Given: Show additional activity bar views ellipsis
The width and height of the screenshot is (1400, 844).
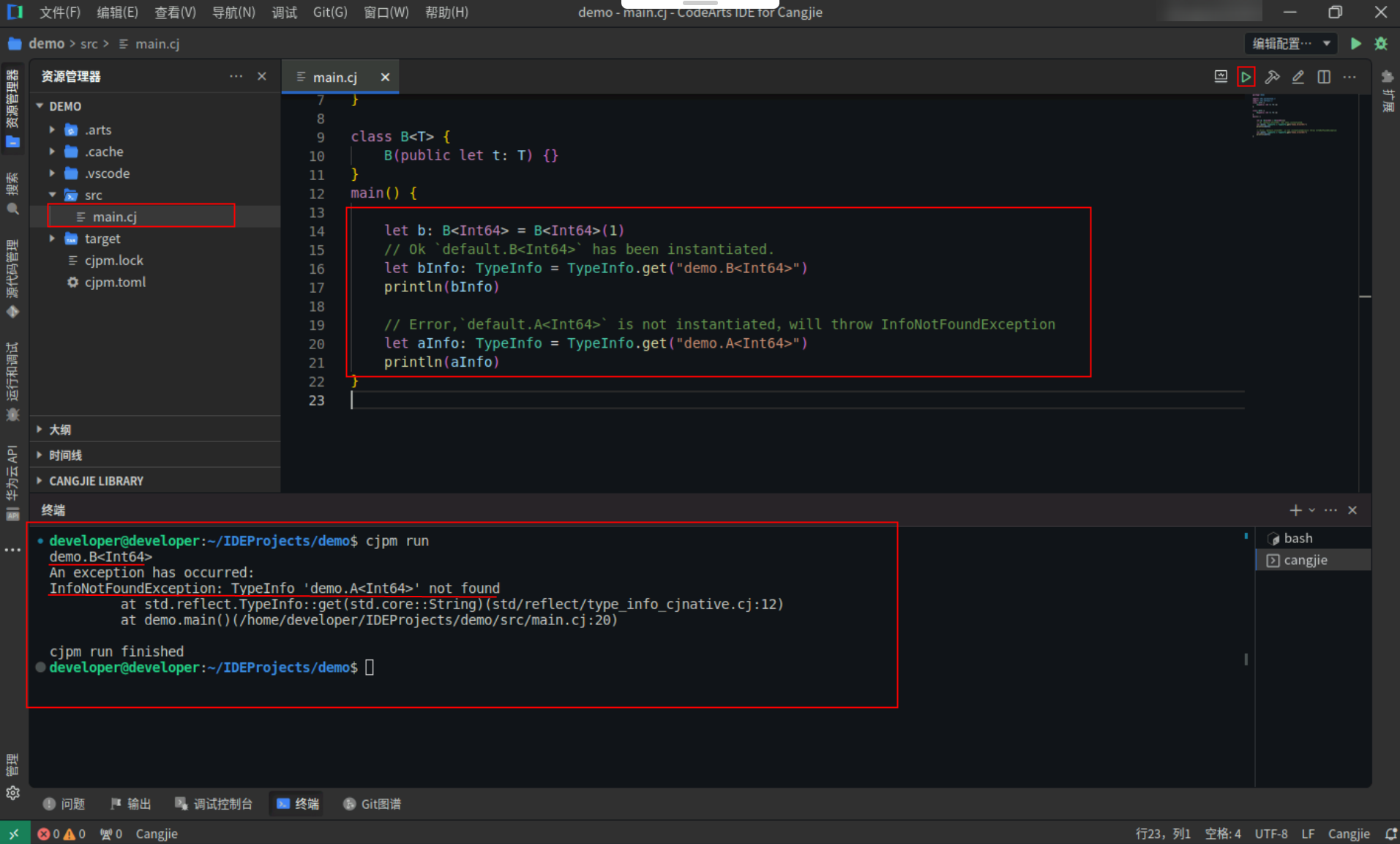Looking at the screenshot, I should [12, 550].
